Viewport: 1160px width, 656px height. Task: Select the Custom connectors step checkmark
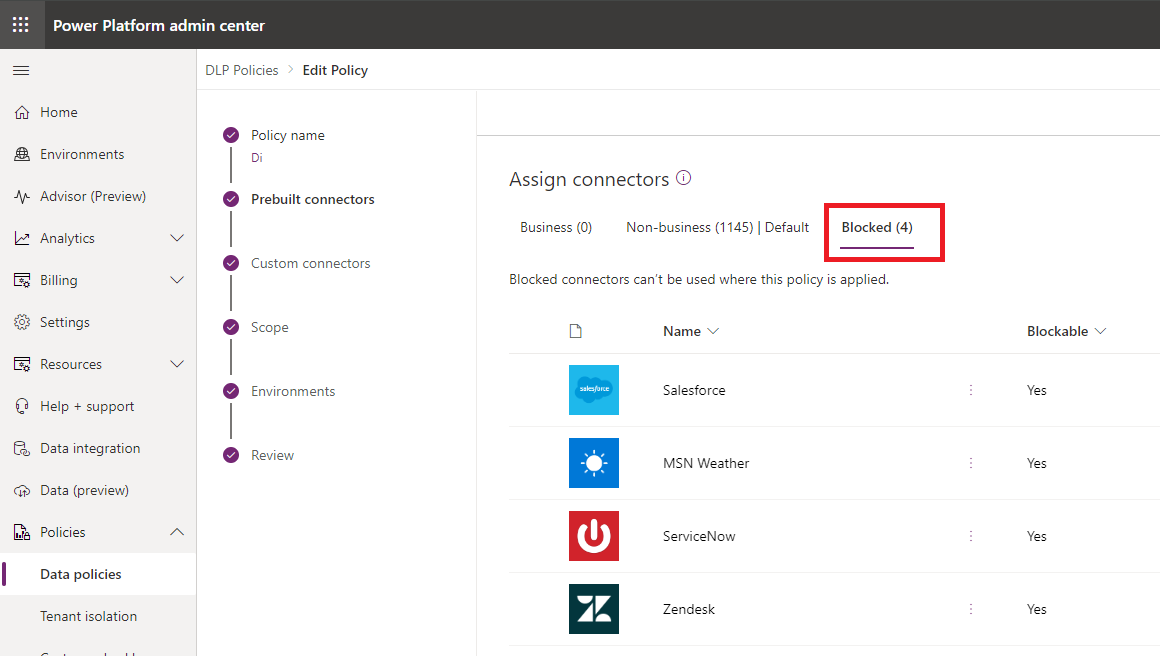(231, 263)
